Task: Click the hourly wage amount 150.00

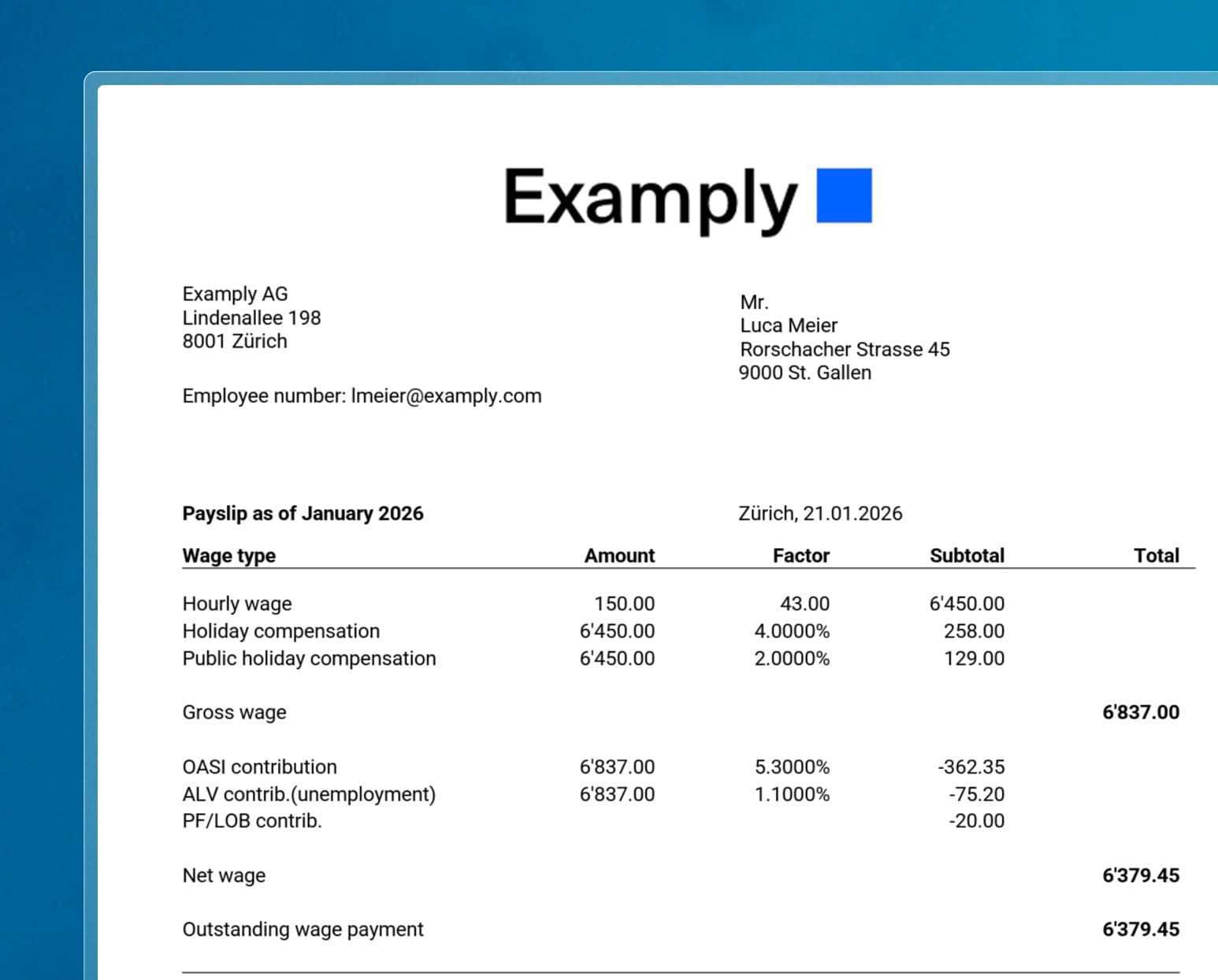Action: 624,603
